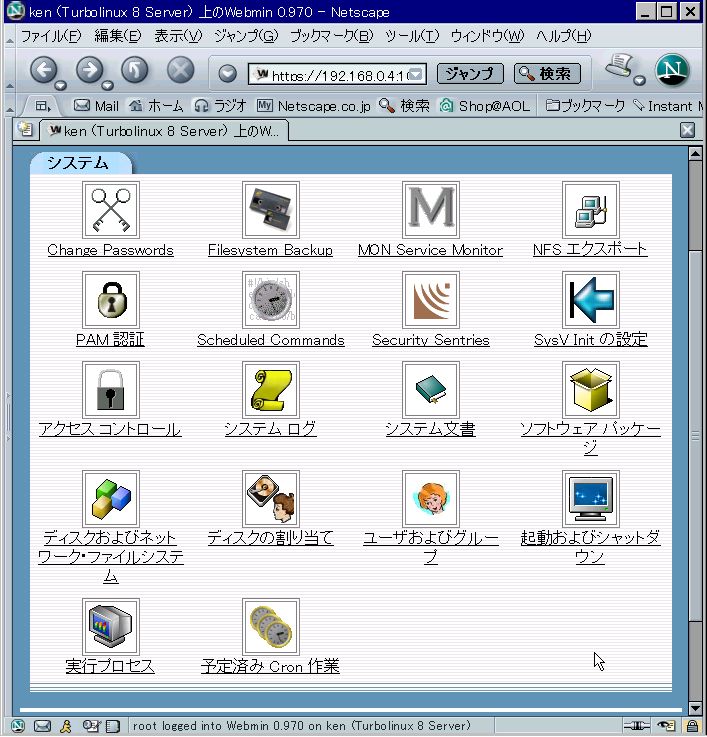
Task: Toggle the online/offline connection icon in the status bar
Action: click(637, 726)
